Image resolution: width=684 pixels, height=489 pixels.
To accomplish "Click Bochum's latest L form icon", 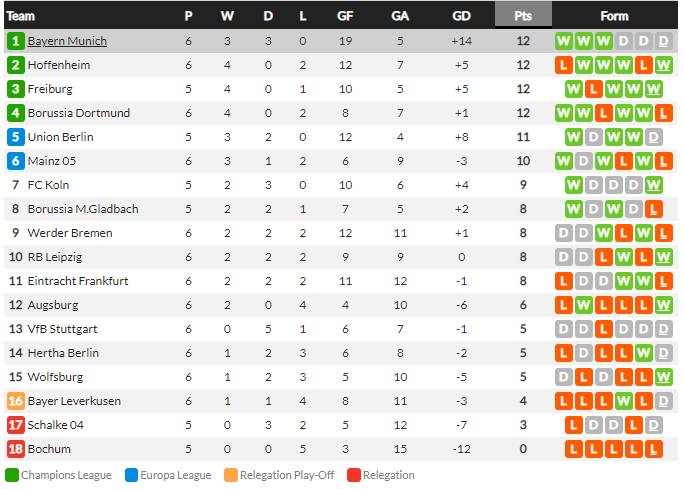I will click(x=653, y=449).
